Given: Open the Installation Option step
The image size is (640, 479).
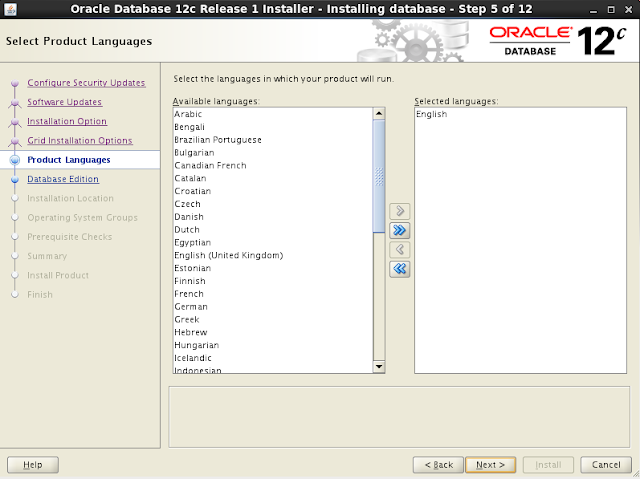Looking at the screenshot, I should tap(67, 121).
